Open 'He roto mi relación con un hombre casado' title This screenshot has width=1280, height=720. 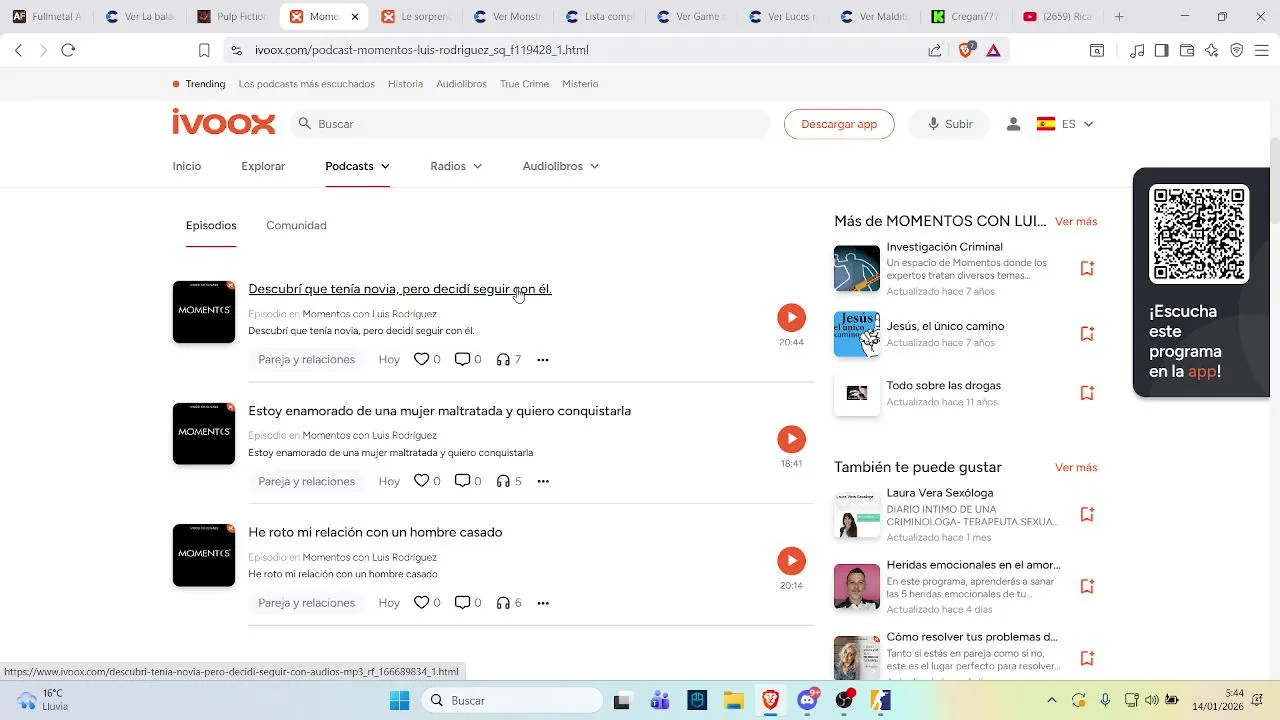pos(375,532)
